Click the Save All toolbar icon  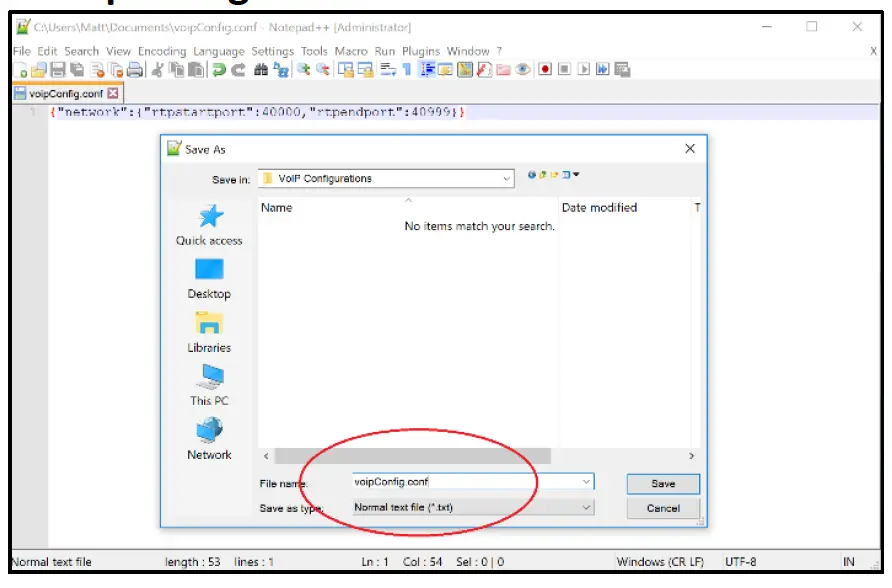click(x=77, y=70)
